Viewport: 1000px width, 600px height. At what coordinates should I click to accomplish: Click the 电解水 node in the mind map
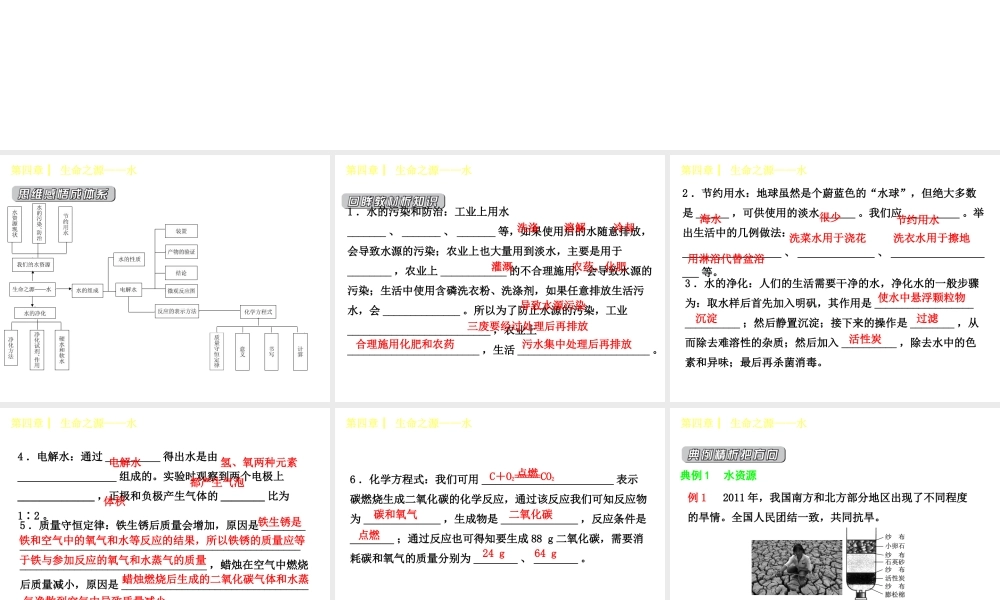click(129, 289)
